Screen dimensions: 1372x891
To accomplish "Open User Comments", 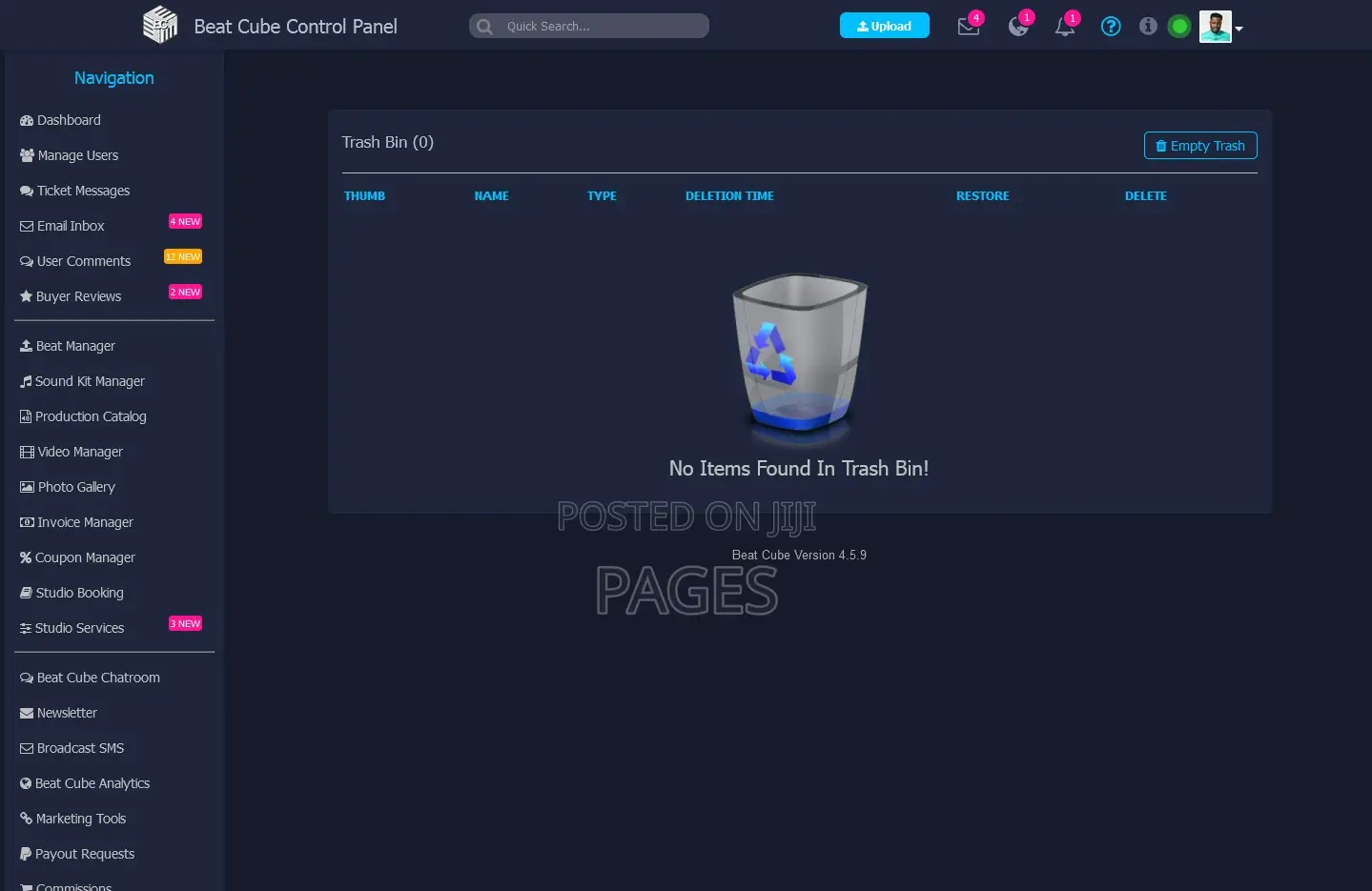I will (75, 261).
